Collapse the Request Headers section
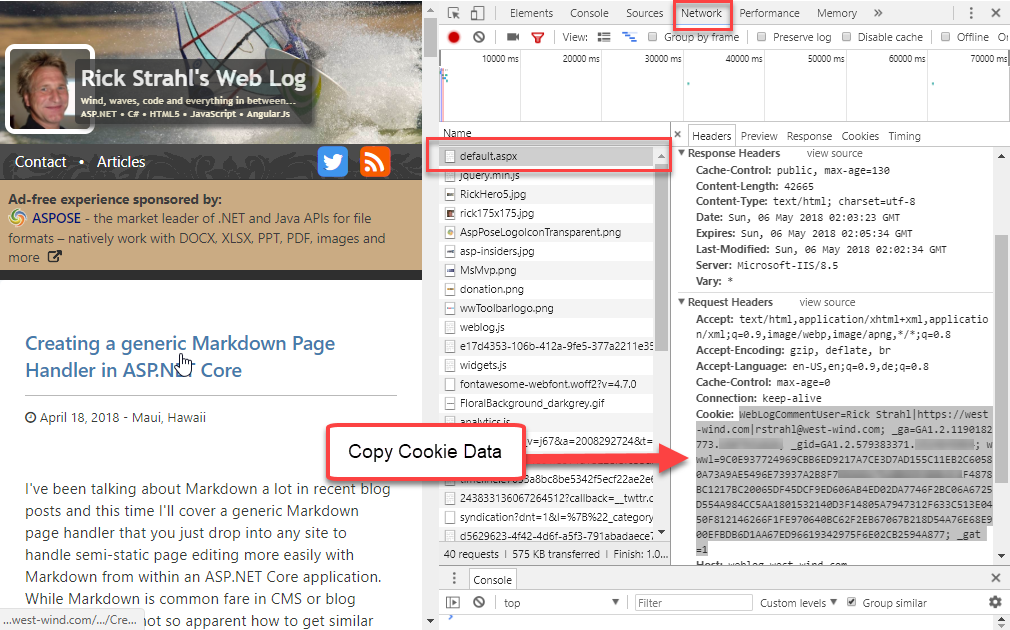 tap(681, 302)
